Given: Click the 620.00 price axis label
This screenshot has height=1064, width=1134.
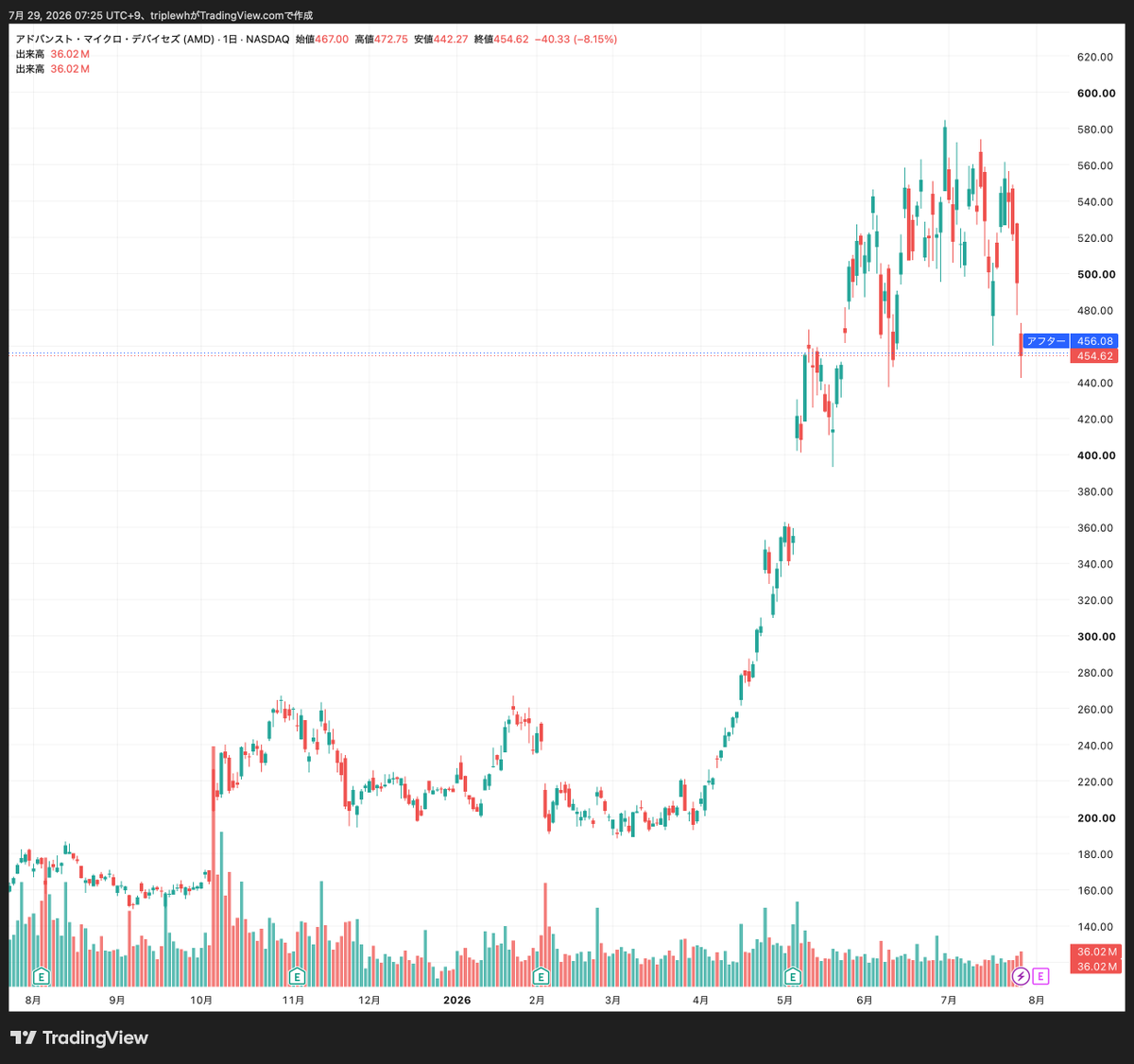Looking at the screenshot, I should [1096, 57].
